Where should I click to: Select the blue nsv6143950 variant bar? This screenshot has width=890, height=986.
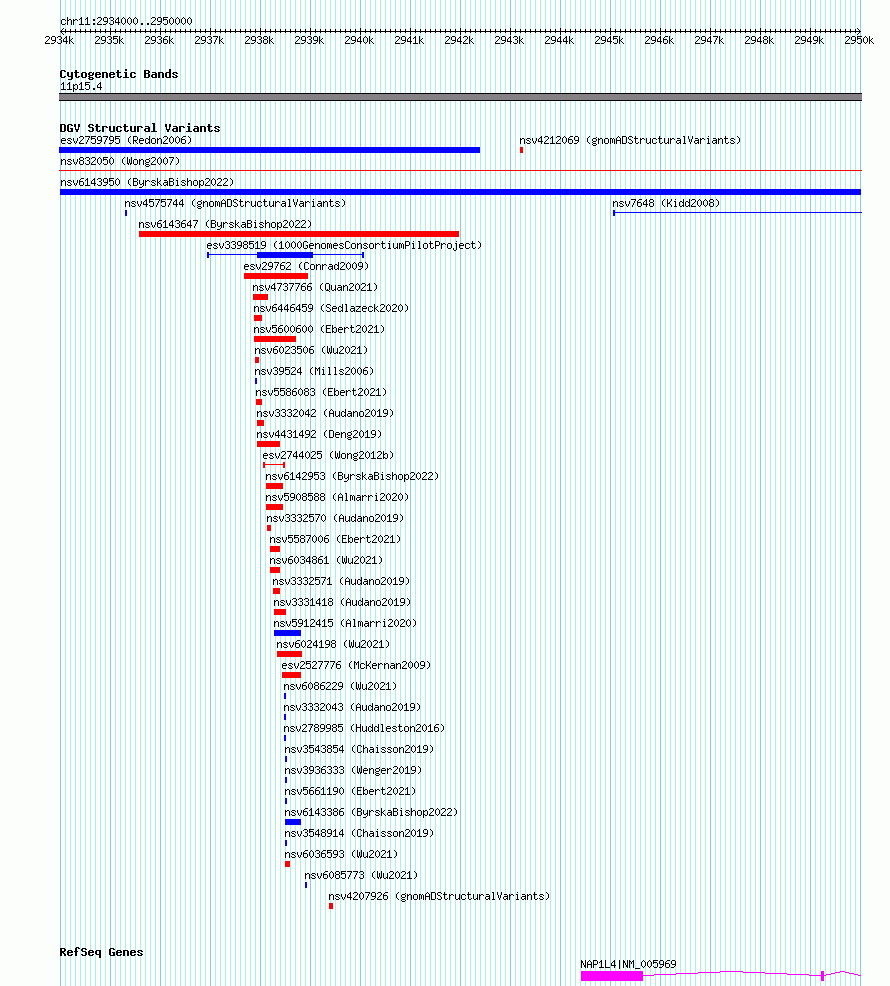click(x=460, y=192)
